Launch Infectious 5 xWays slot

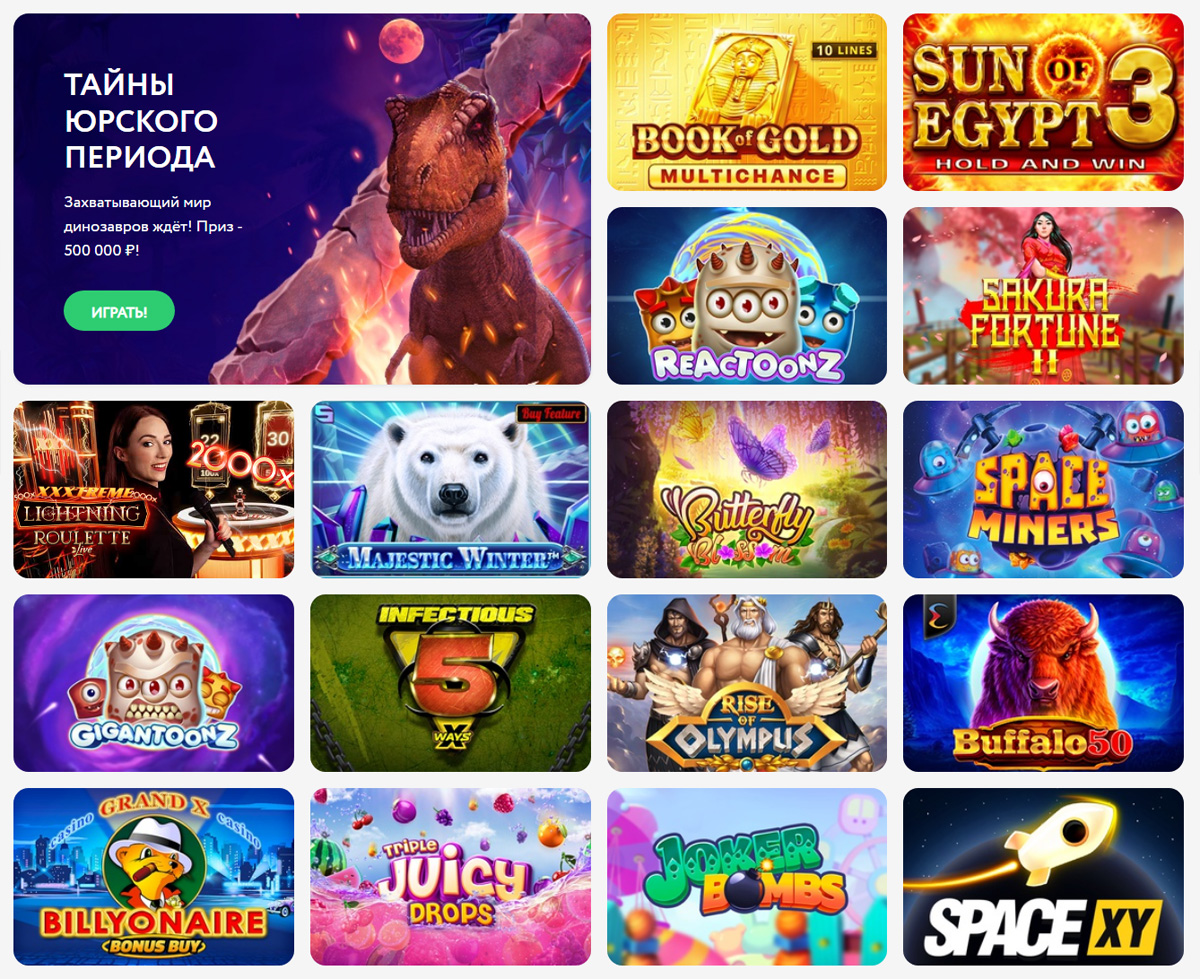451,683
